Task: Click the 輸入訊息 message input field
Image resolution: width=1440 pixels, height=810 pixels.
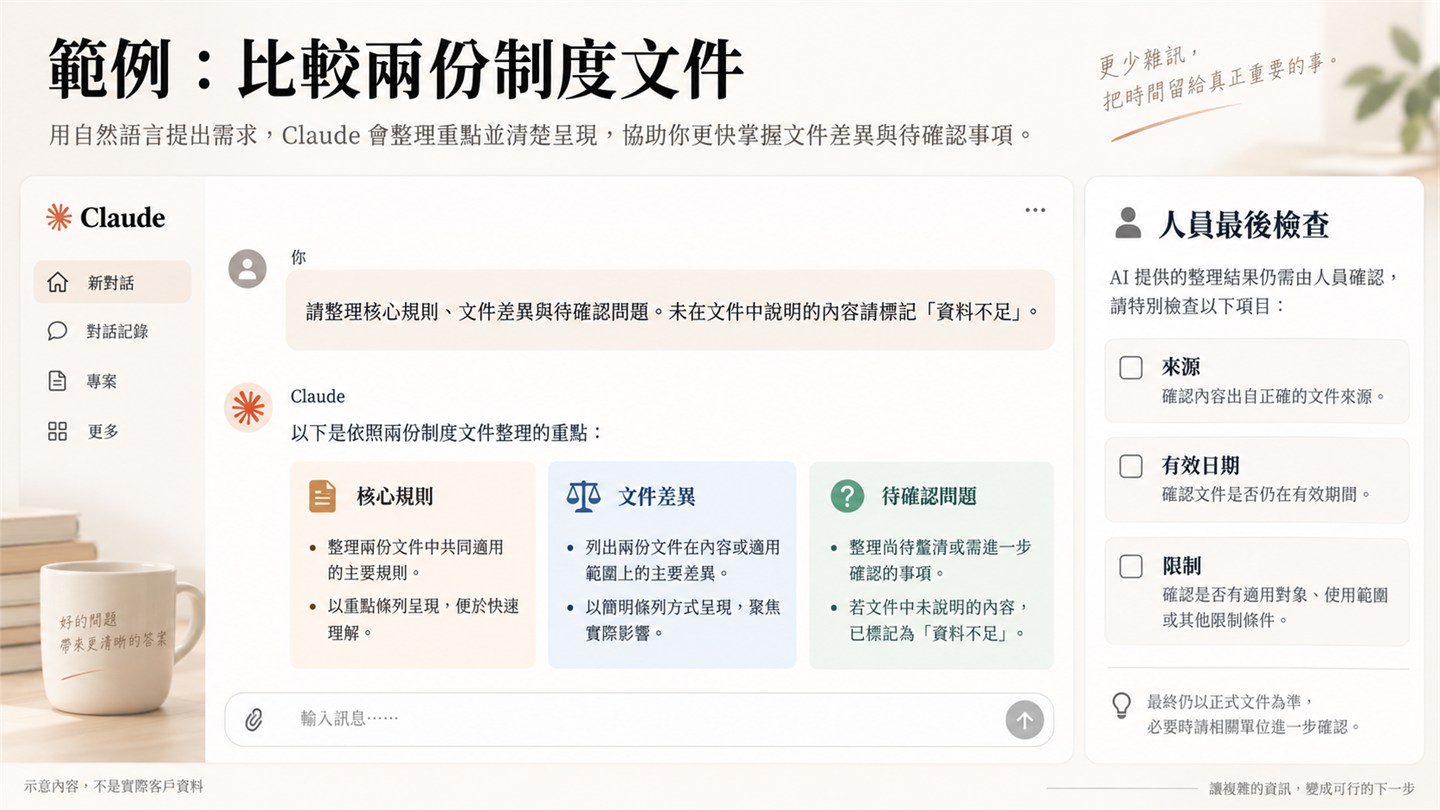Action: (640, 719)
